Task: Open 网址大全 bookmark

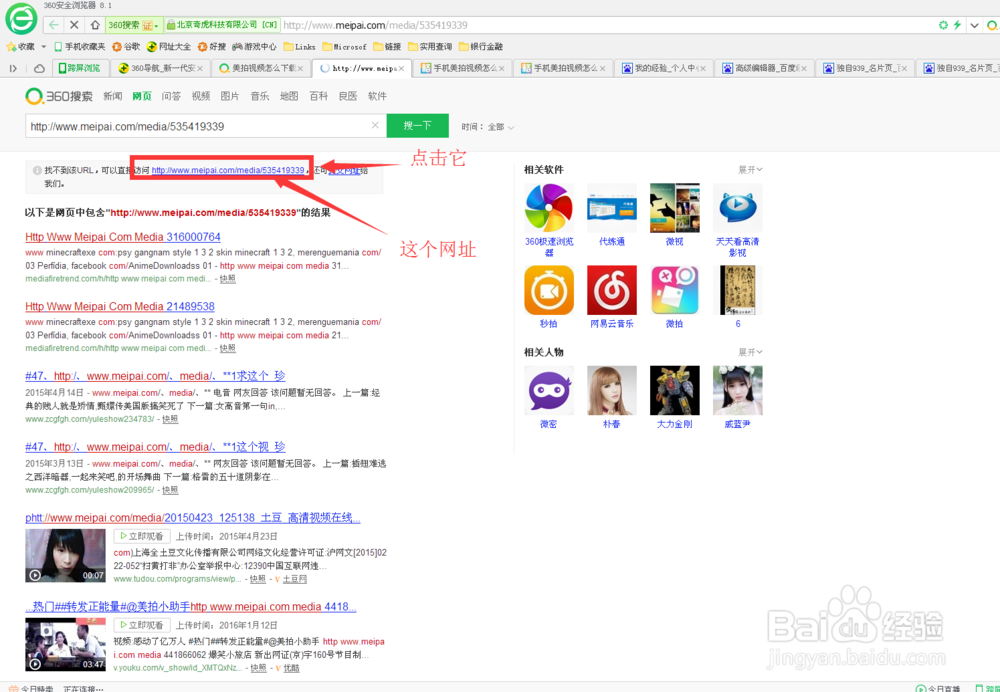Action: (x=169, y=47)
